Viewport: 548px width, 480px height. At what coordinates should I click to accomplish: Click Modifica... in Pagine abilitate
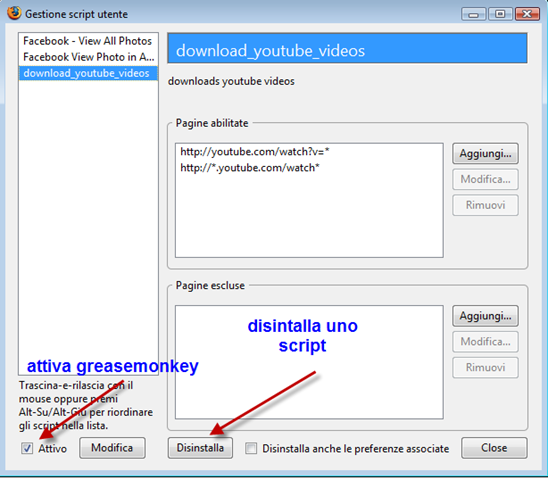485,179
